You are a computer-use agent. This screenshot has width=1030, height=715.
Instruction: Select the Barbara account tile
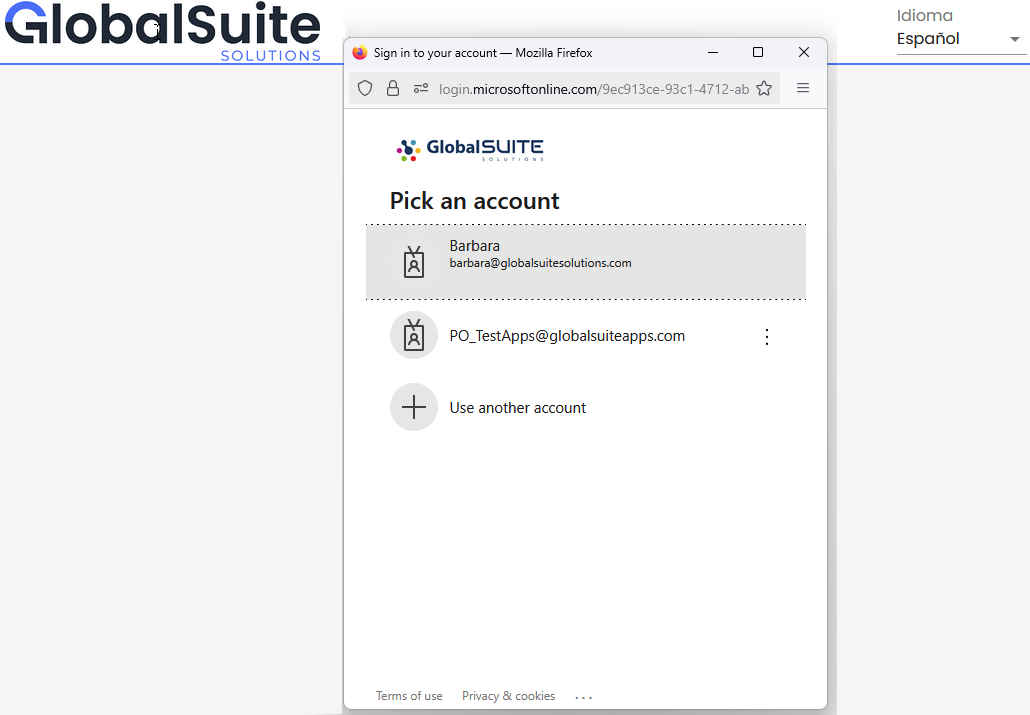pyautogui.click(x=585, y=262)
